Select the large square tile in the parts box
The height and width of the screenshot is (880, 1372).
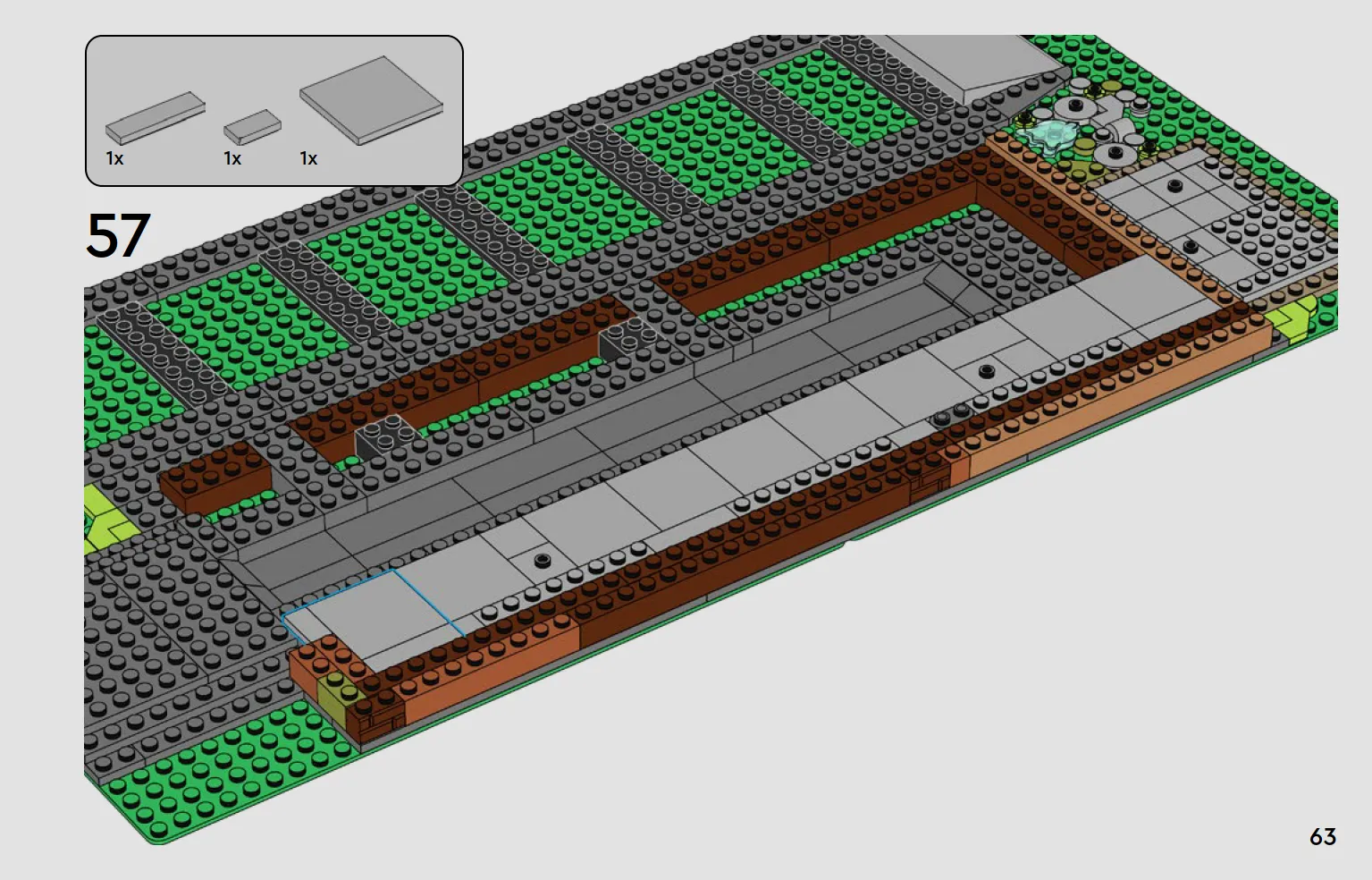point(372,100)
